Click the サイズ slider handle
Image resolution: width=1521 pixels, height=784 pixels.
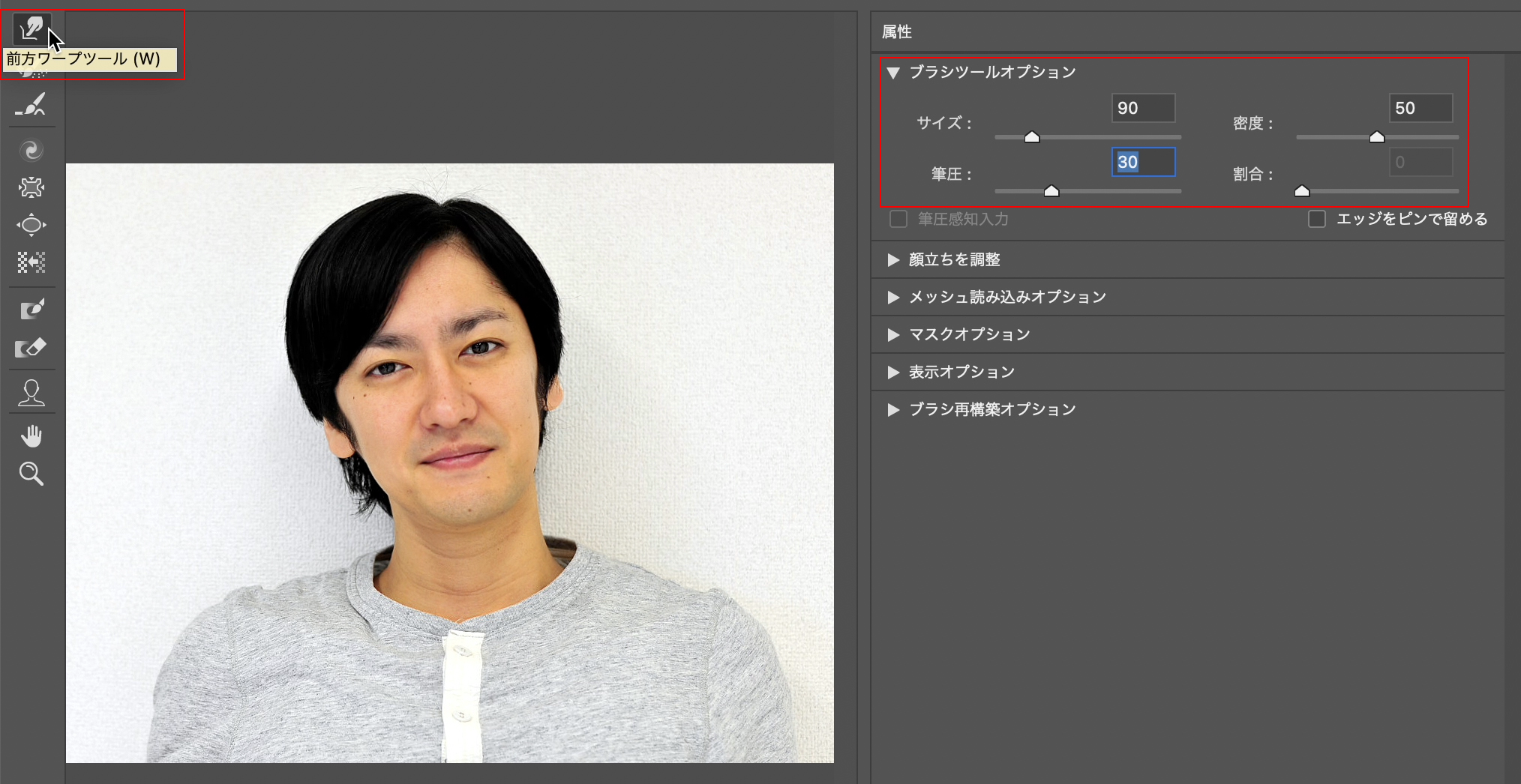point(1032,137)
